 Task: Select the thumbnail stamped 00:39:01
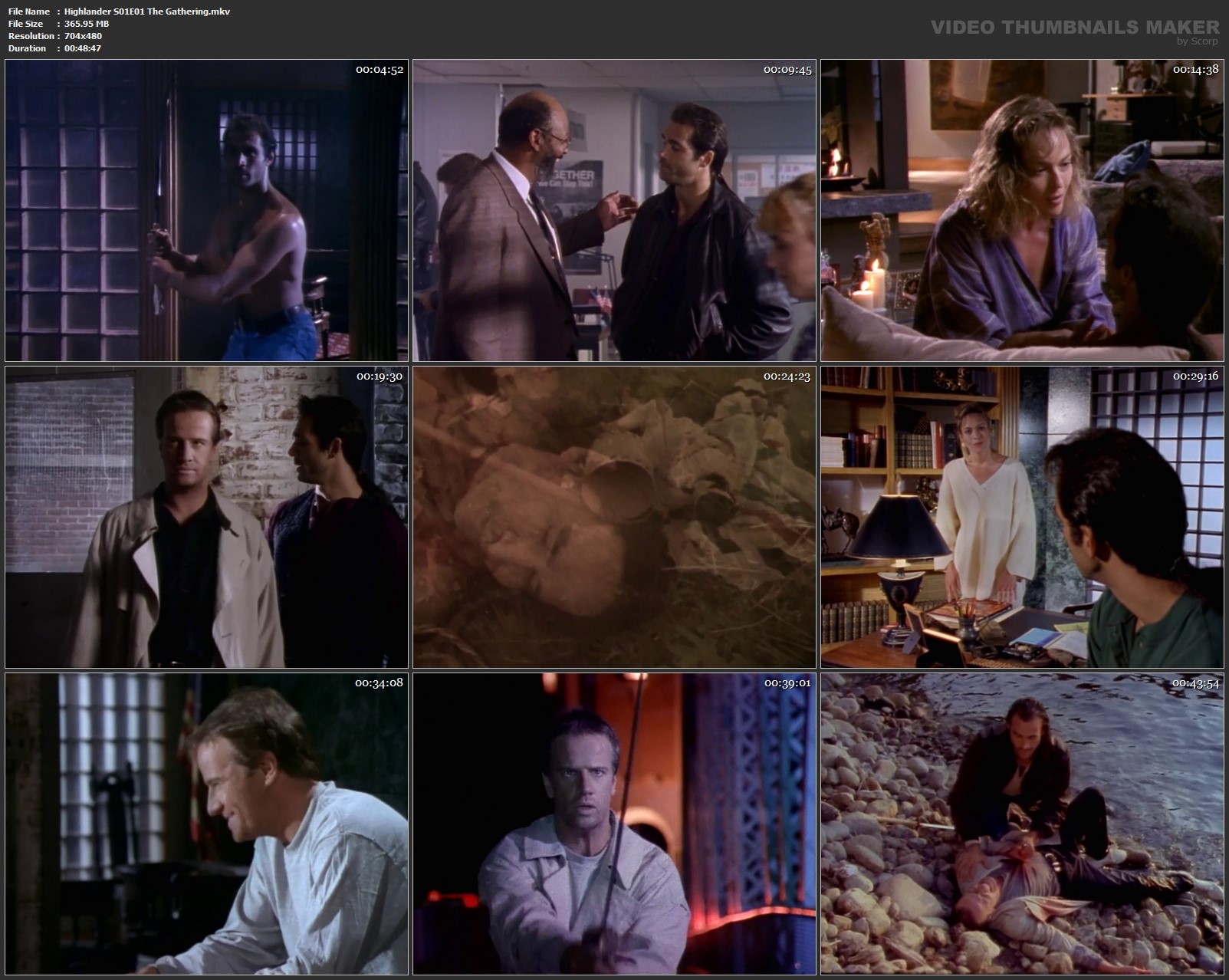(614, 824)
